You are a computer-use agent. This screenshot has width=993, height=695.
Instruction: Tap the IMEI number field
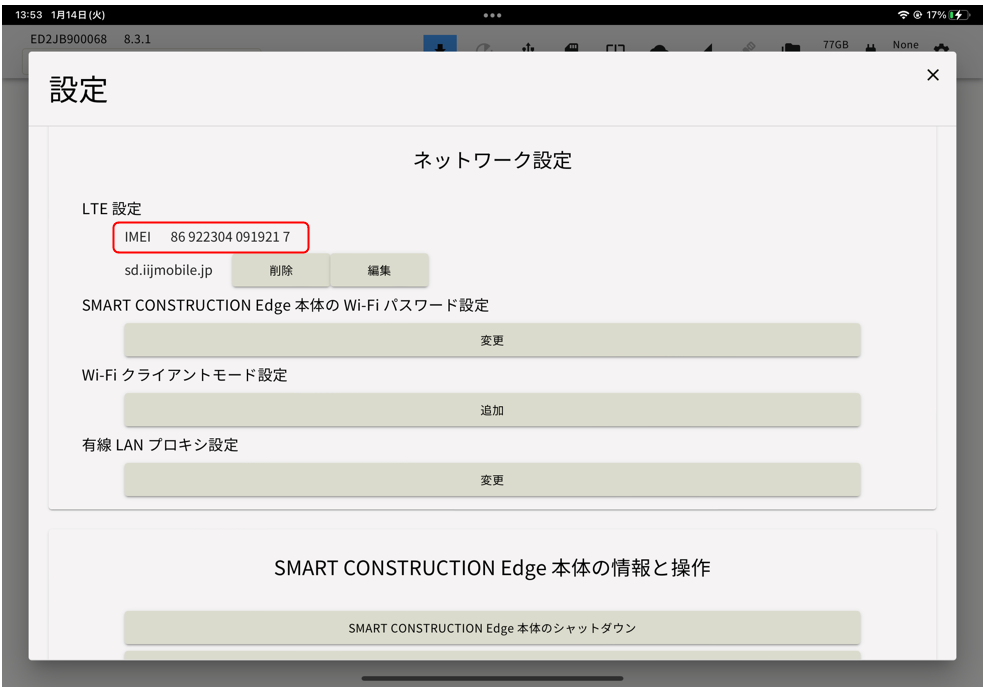click(x=210, y=237)
